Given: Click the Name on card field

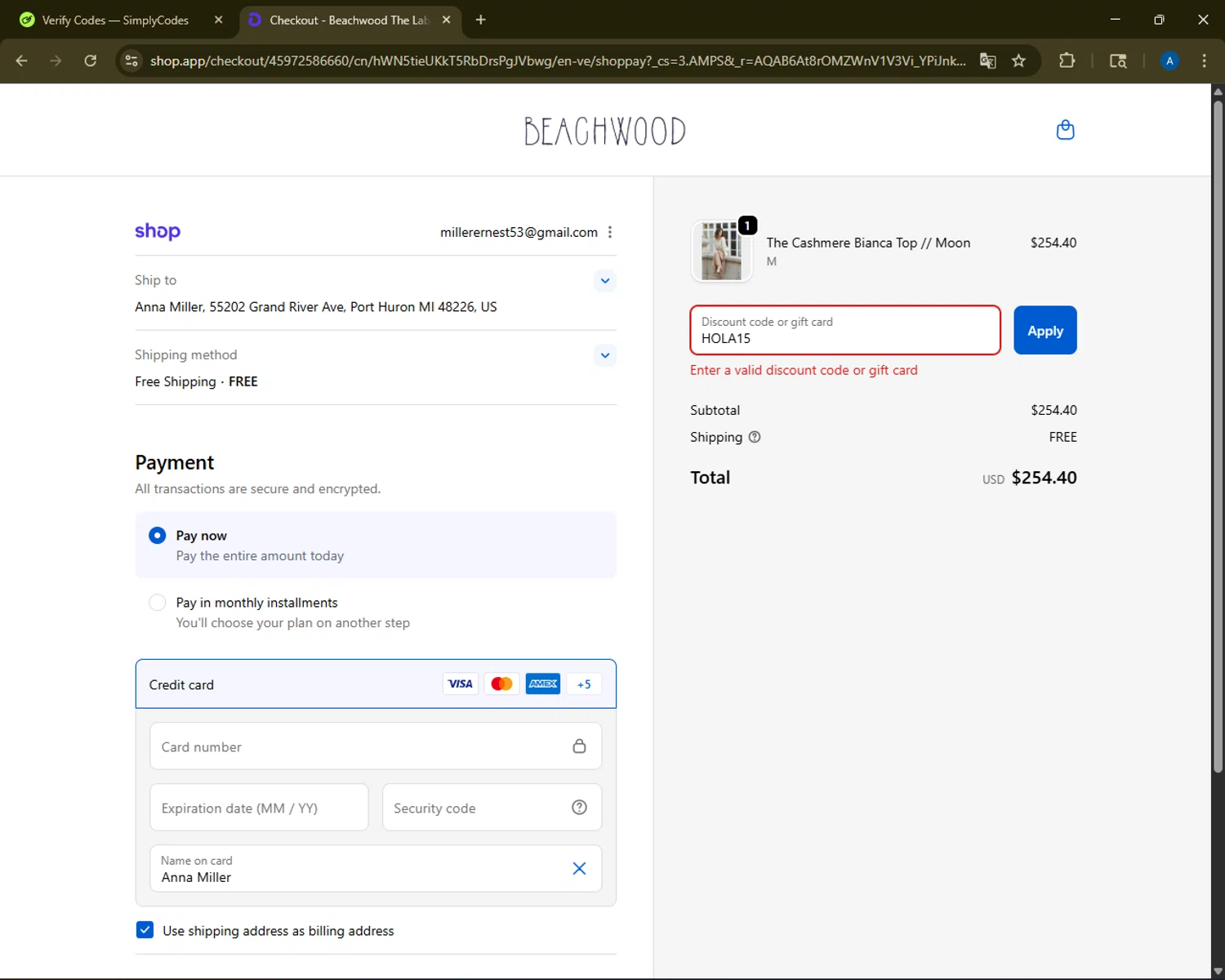Looking at the screenshot, I should pyautogui.click(x=376, y=868).
